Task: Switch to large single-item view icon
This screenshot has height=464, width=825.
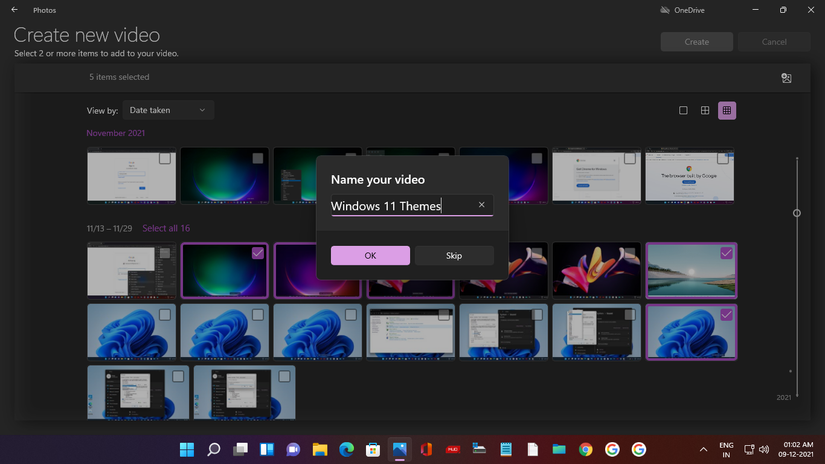Action: coord(683,111)
